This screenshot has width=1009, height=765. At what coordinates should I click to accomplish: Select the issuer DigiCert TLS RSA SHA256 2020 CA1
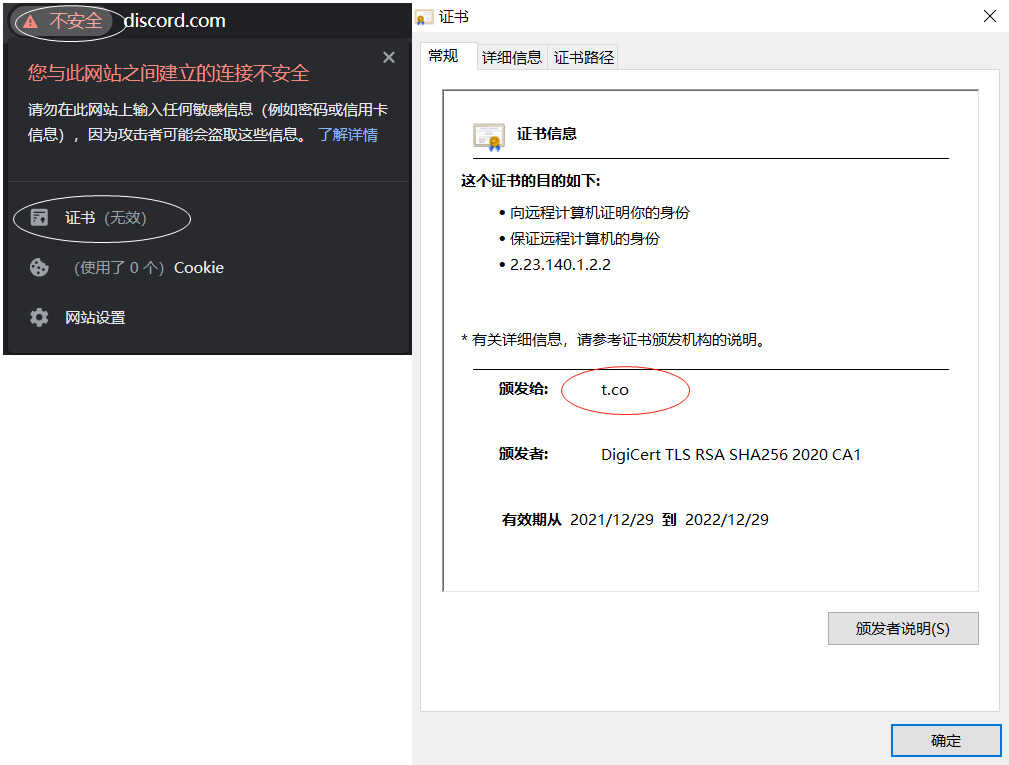tap(731, 454)
